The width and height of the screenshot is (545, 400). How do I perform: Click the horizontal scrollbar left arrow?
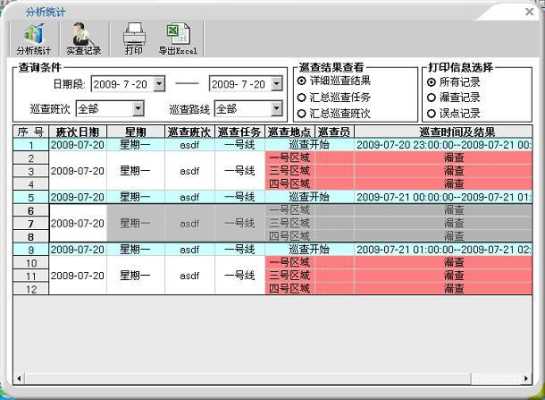(19, 378)
